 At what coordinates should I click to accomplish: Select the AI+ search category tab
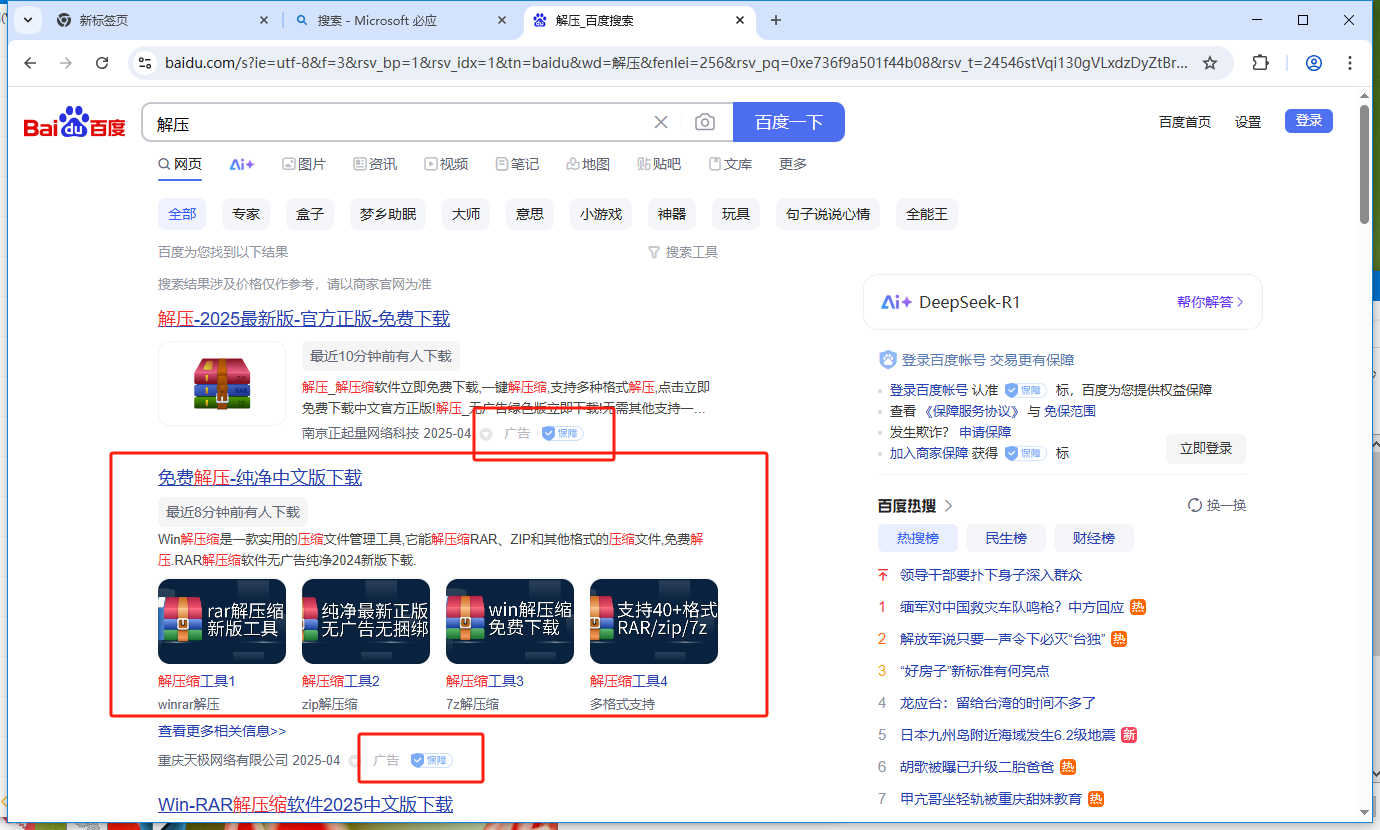pyautogui.click(x=242, y=164)
